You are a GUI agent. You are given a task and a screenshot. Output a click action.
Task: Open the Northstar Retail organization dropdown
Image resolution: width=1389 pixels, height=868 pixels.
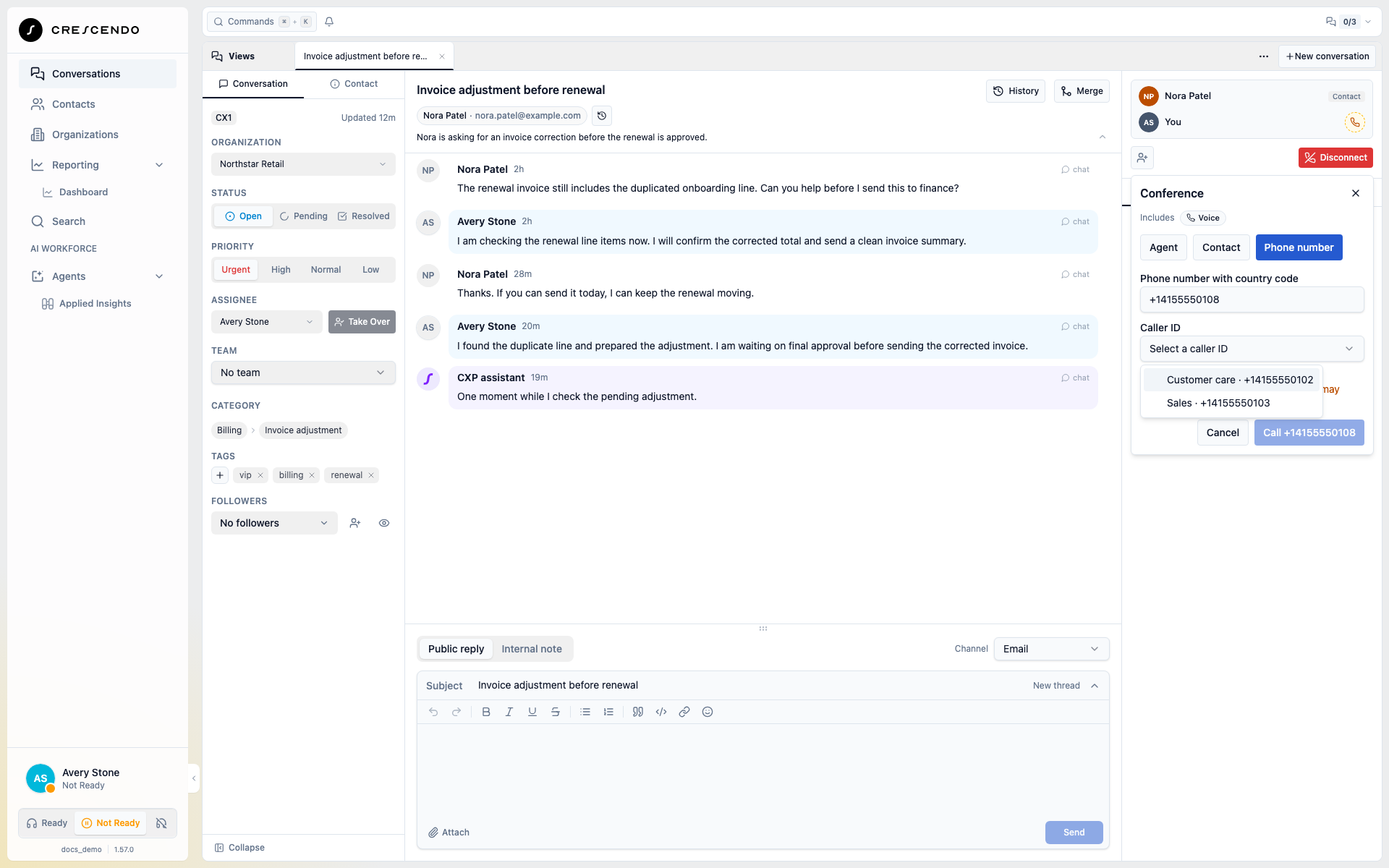pos(303,164)
